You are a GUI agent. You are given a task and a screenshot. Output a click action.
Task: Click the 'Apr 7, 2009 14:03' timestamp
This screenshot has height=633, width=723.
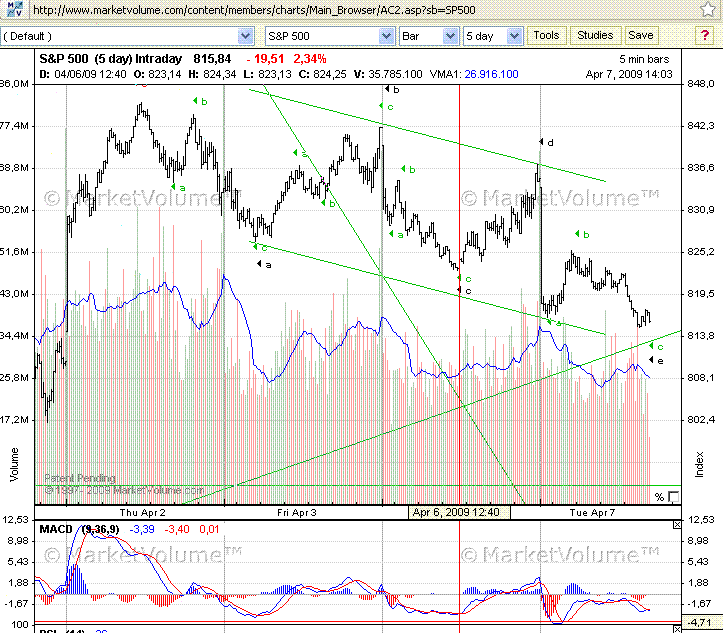629,74
